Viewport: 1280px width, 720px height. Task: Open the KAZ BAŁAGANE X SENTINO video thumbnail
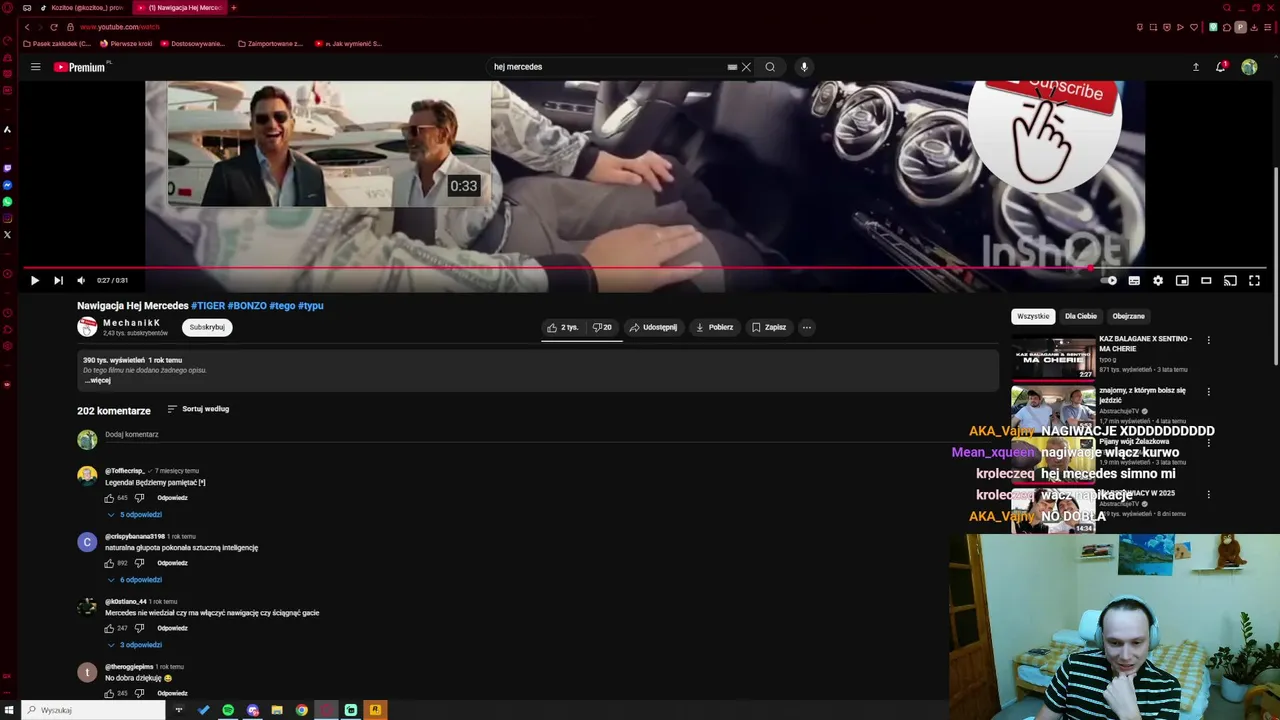tap(1053, 357)
